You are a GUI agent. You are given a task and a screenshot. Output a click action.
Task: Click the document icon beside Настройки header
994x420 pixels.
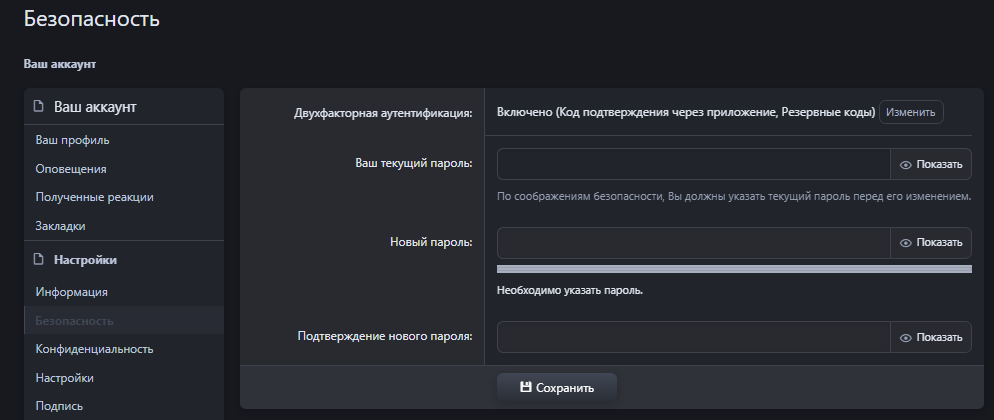tap(39, 260)
